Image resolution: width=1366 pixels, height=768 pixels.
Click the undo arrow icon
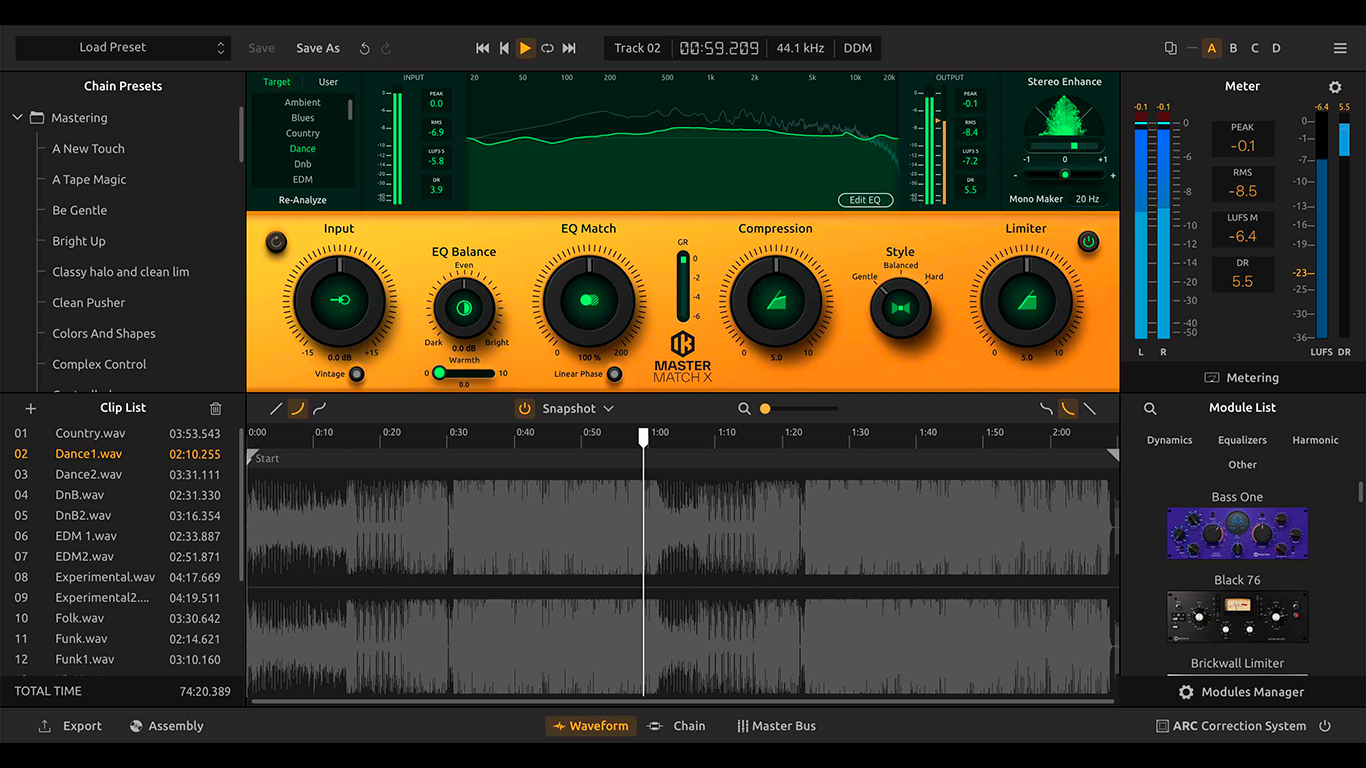click(364, 48)
